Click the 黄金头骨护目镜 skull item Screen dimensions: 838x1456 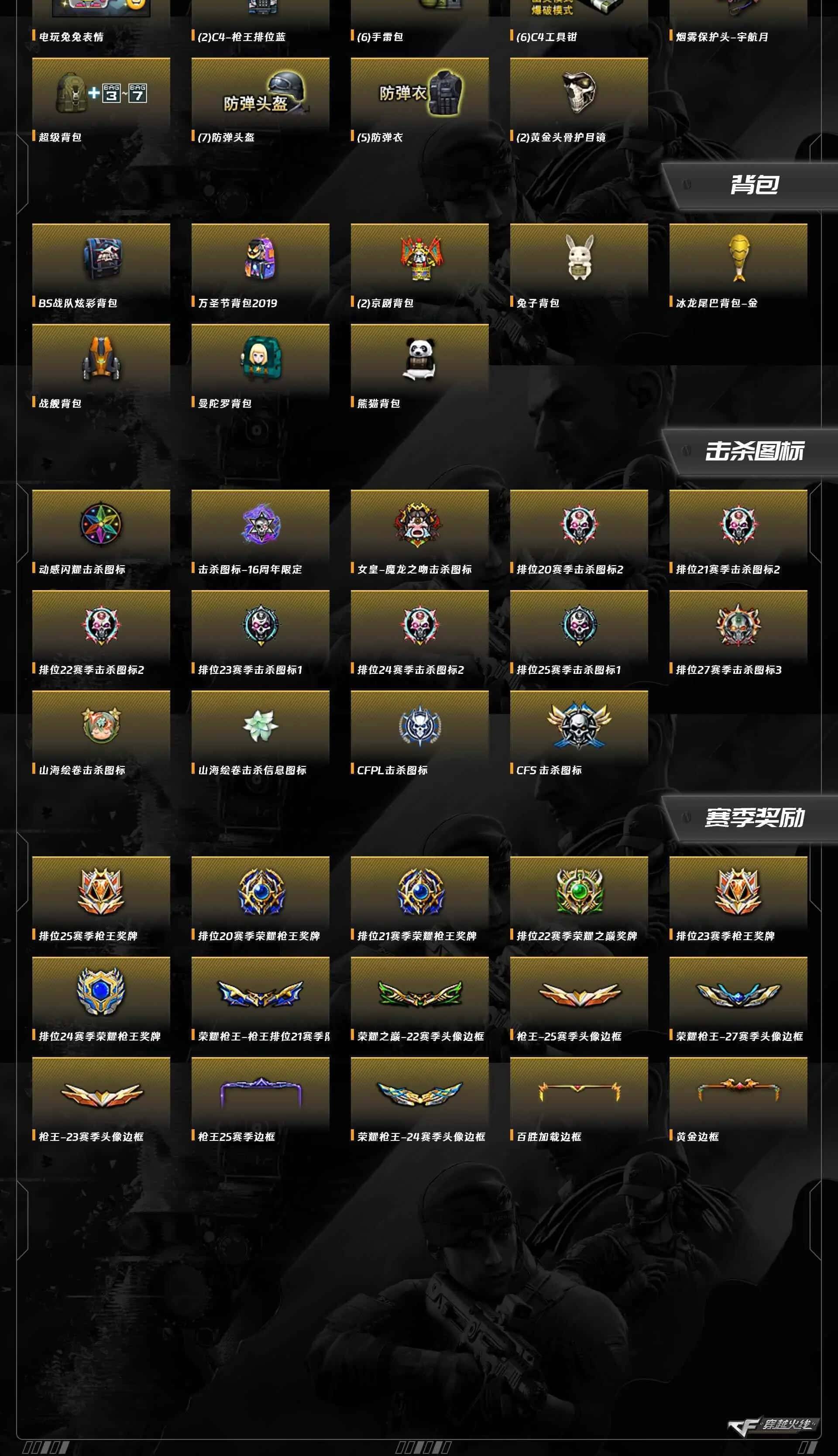tap(579, 100)
